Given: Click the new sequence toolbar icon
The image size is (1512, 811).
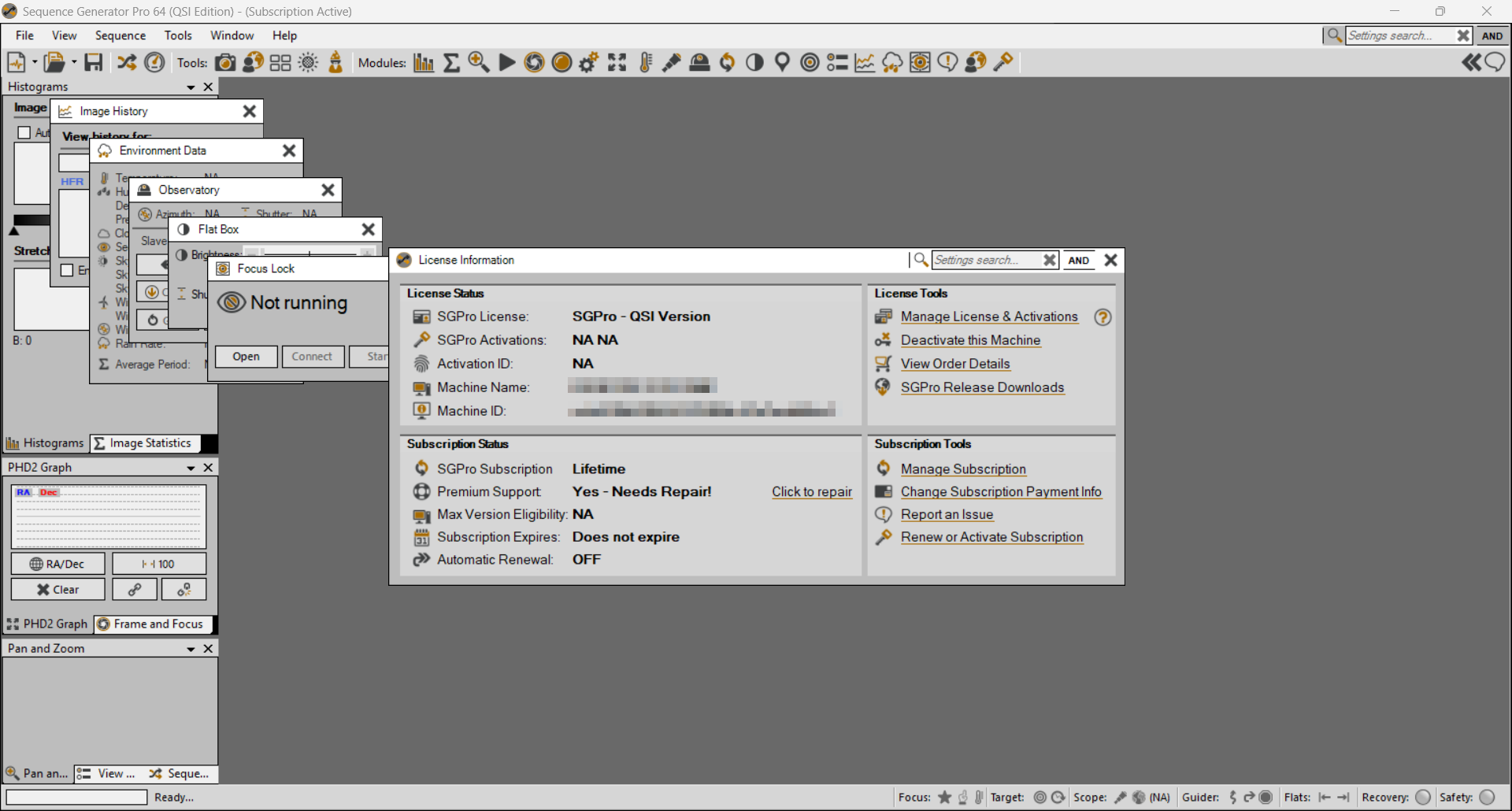Looking at the screenshot, I should tap(16, 62).
